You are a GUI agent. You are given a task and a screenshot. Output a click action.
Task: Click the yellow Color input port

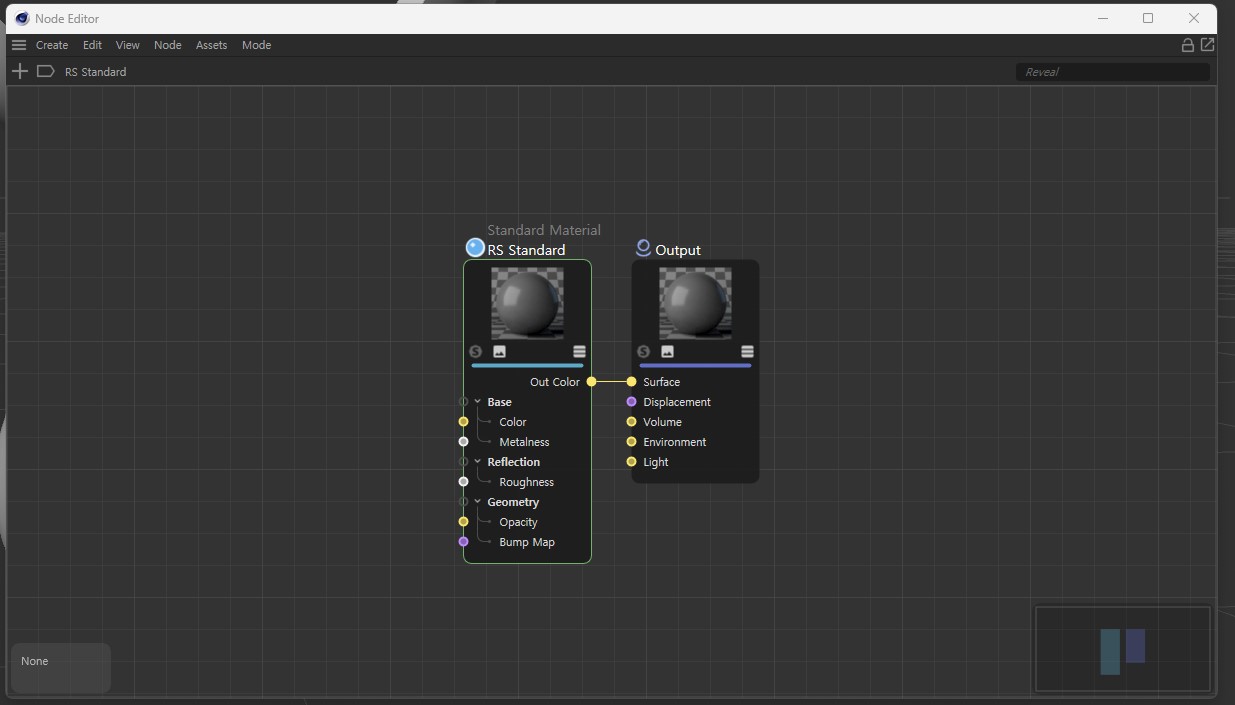point(463,422)
